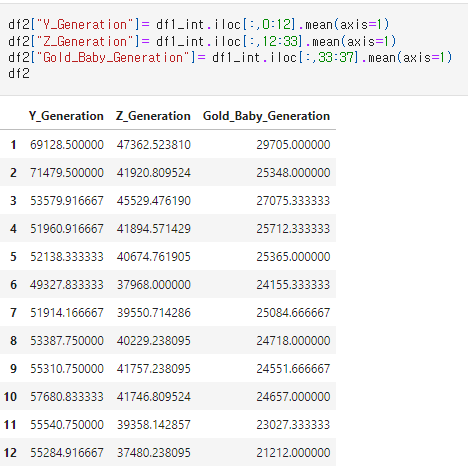The width and height of the screenshot is (468, 472).
Task: Select cell value 27075.333333
Action: 293,201
